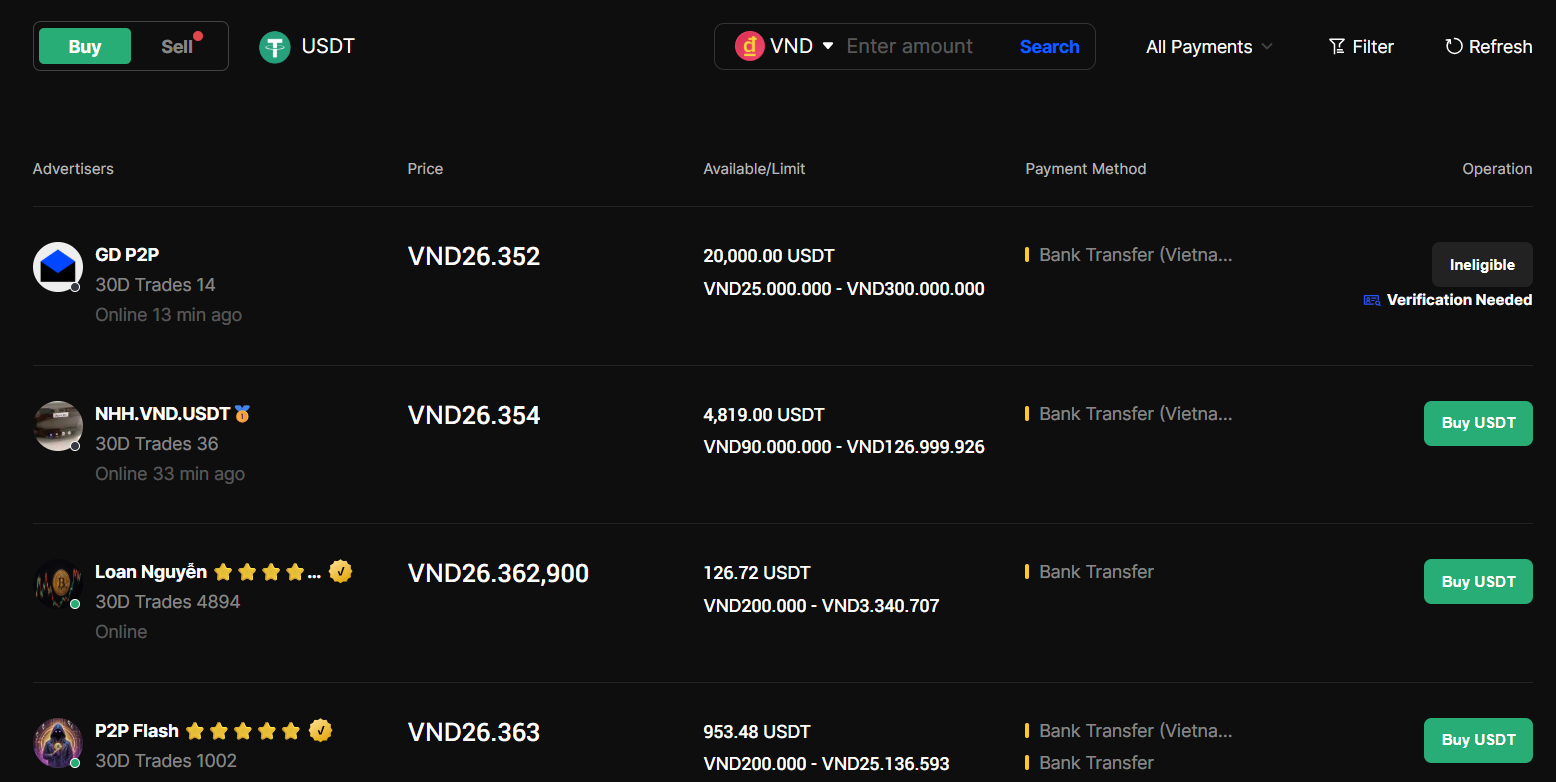Image resolution: width=1556 pixels, height=782 pixels.
Task: Click P2P Flash verified gold badge
Action: 320,731
